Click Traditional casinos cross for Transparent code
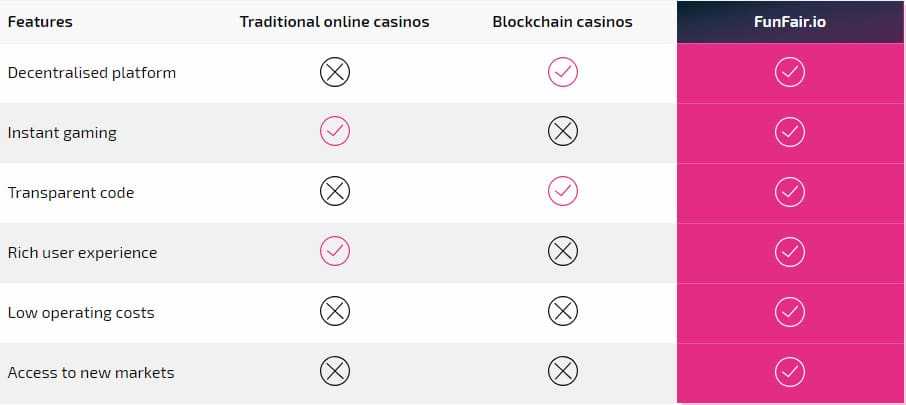The height and width of the screenshot is (405, 906). [x=335, y=191]
